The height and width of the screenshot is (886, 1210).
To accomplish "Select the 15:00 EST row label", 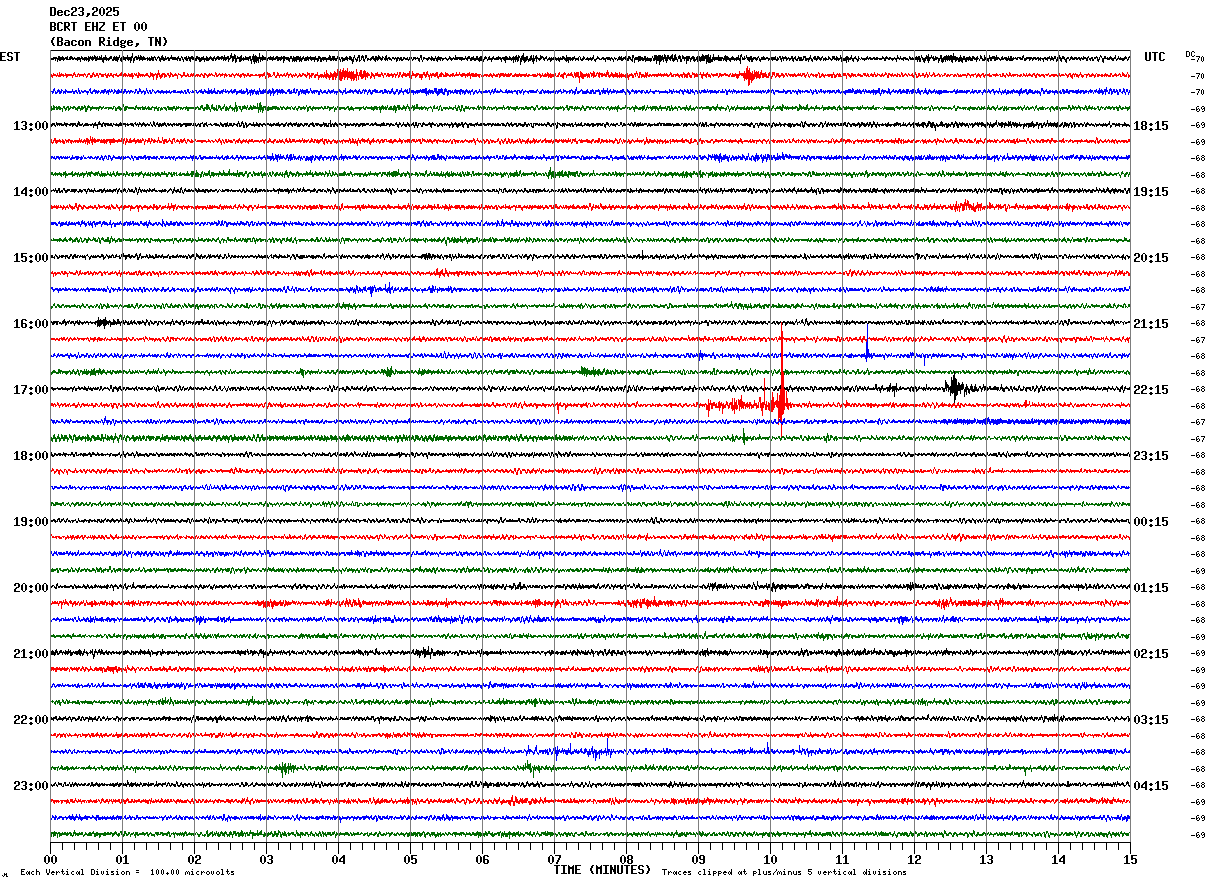I will (31, 258).
